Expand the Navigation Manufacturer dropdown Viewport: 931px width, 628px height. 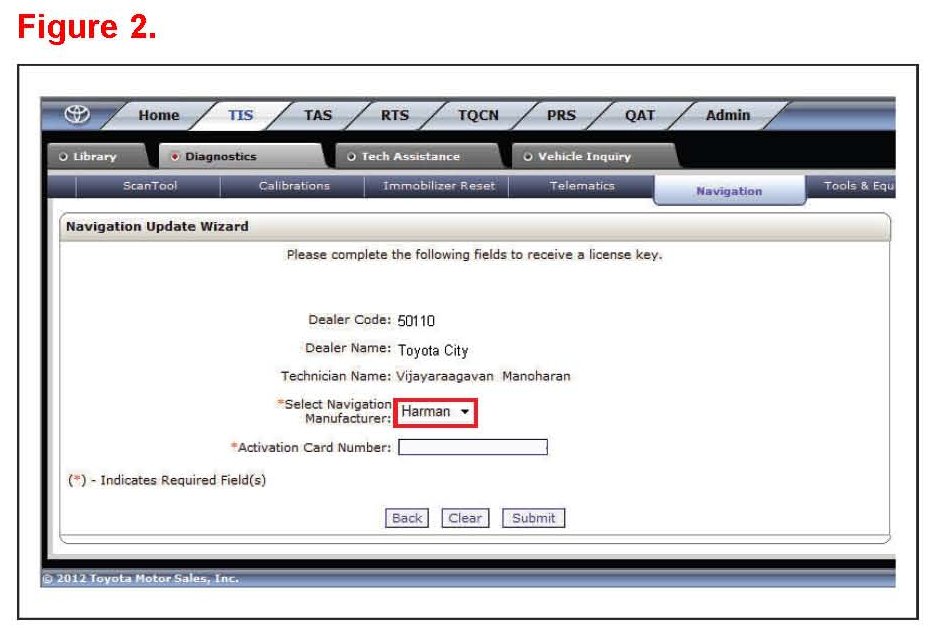click(436, 412)
